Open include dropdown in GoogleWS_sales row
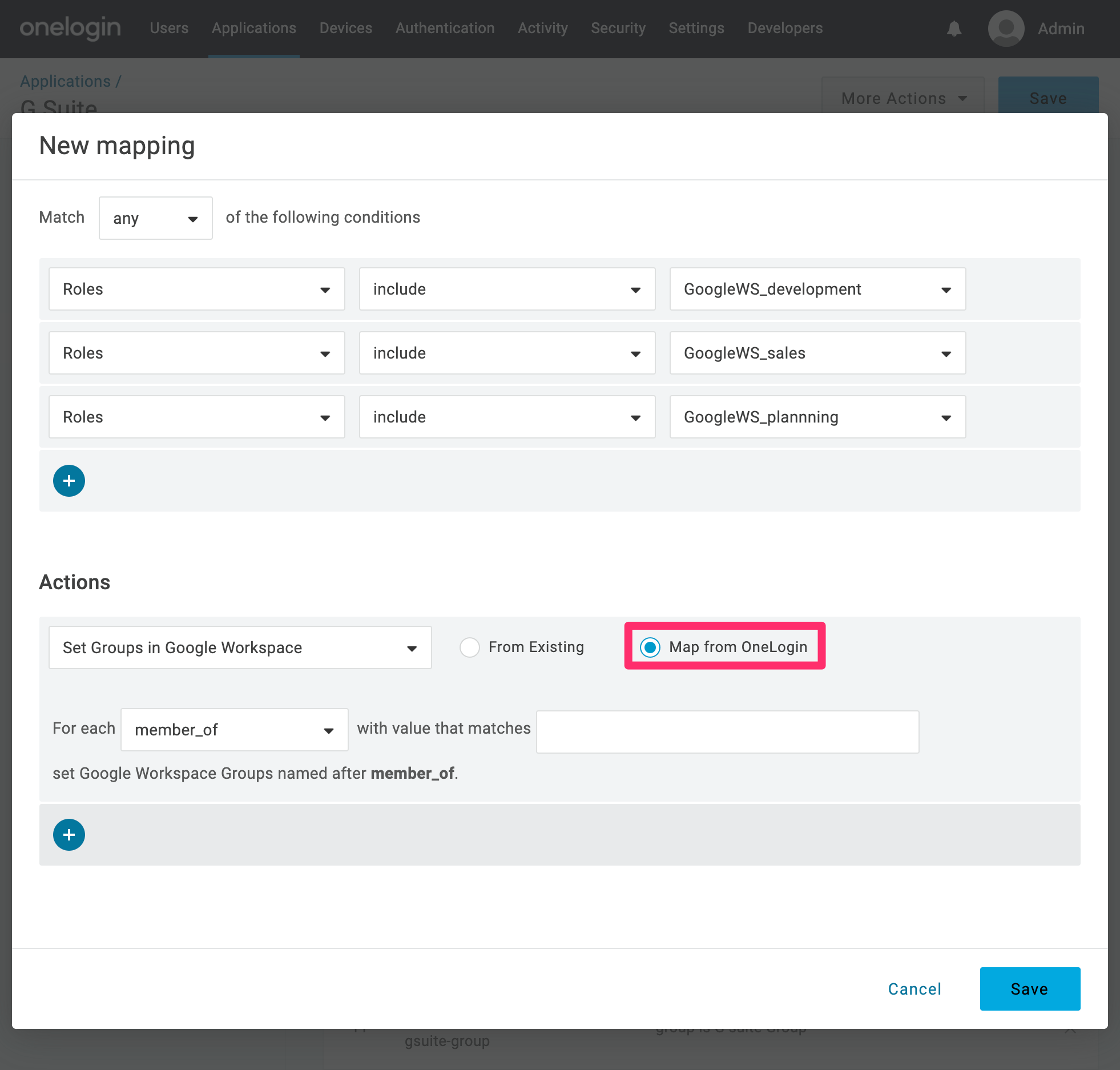 [507, 353]
